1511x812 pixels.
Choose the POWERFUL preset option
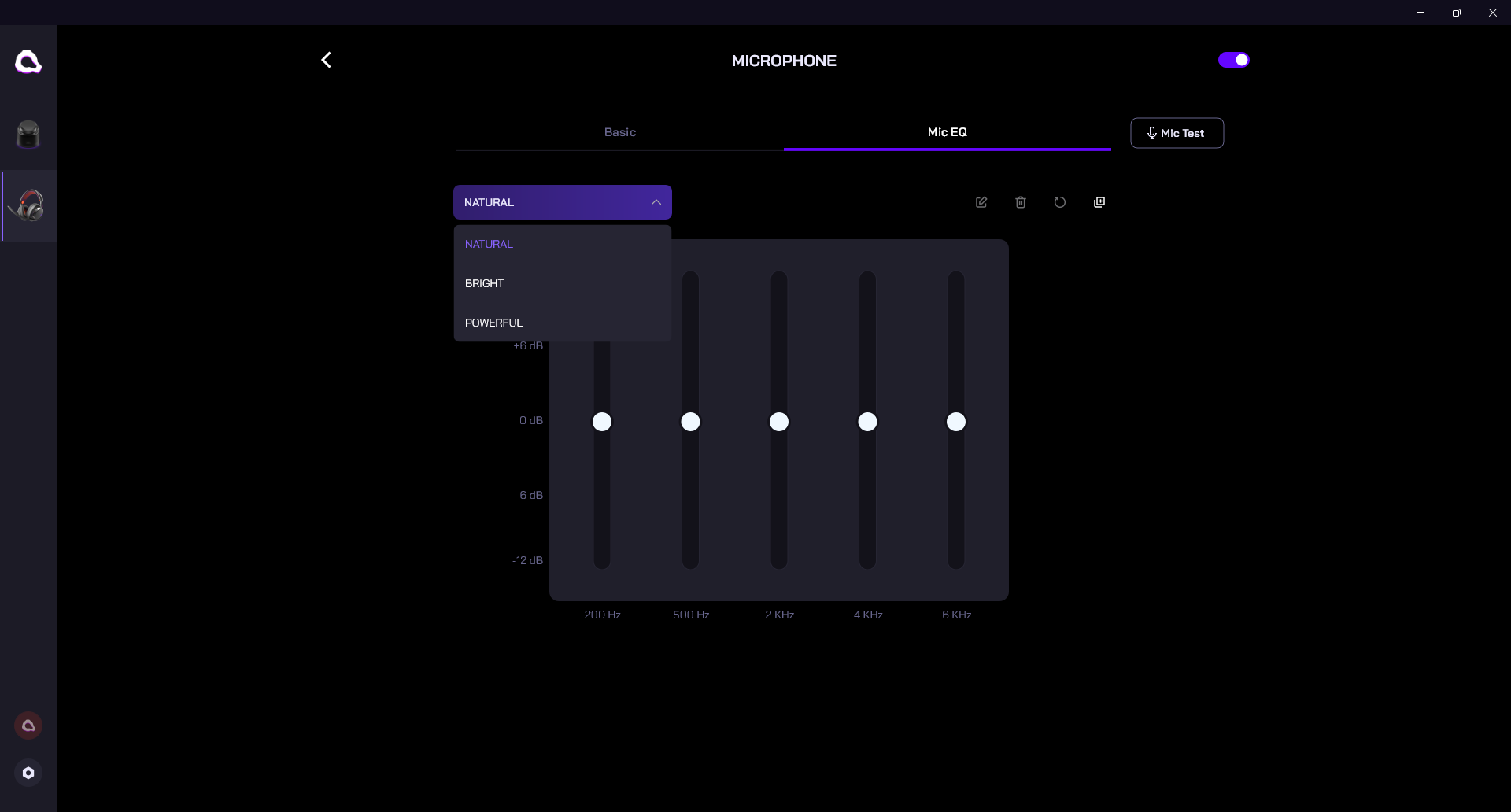[493, 323]
